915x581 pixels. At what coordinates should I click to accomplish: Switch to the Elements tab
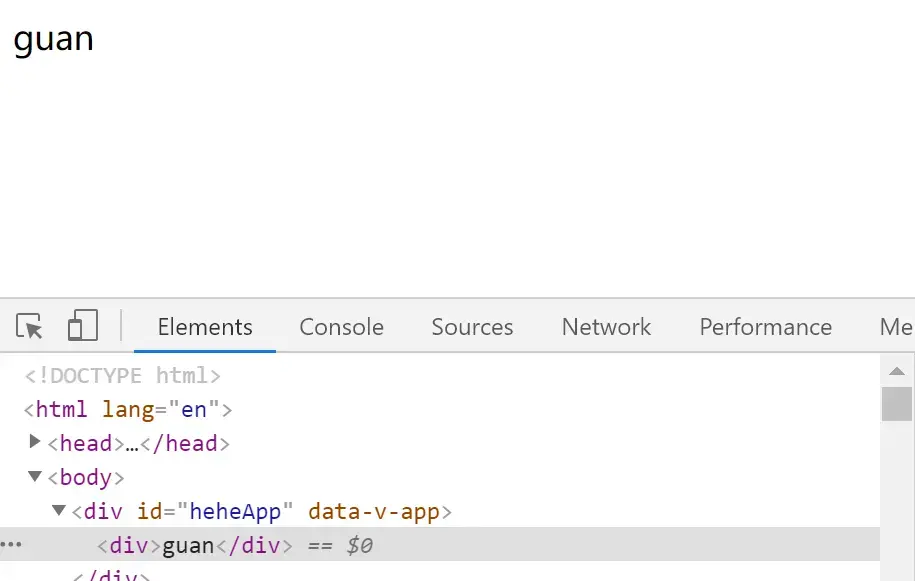click(x=205, y=327)
